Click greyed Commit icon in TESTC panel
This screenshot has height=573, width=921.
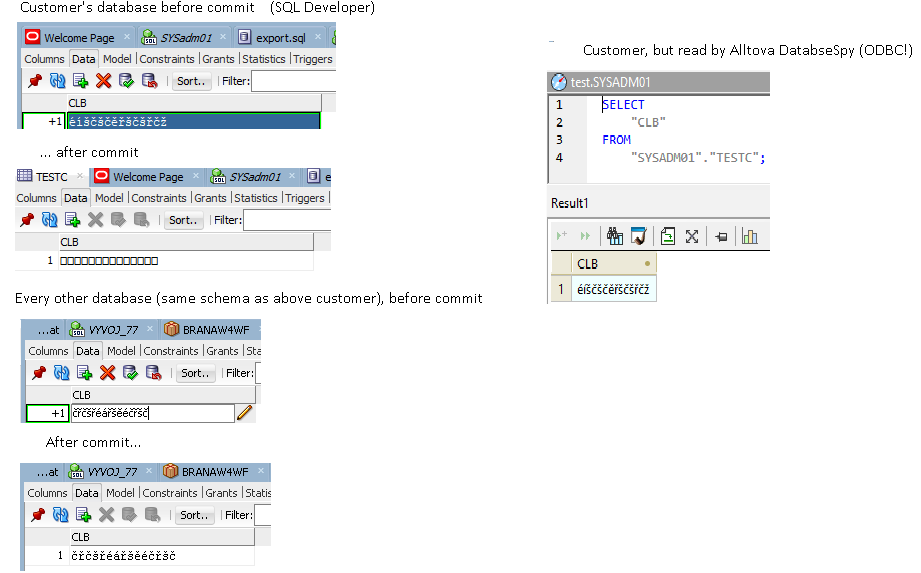pyautogui.click(x=118, y=220)
